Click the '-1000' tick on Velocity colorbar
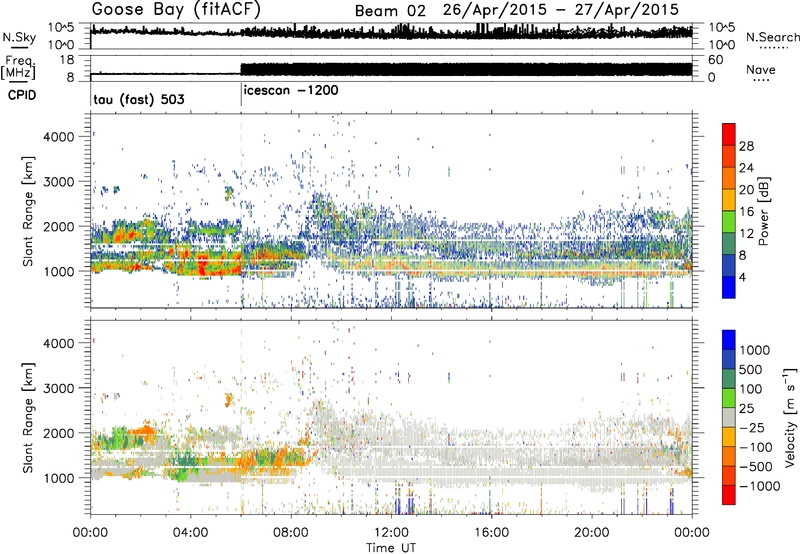This screenshot has width=800, height=554. (x=760, y=486)
